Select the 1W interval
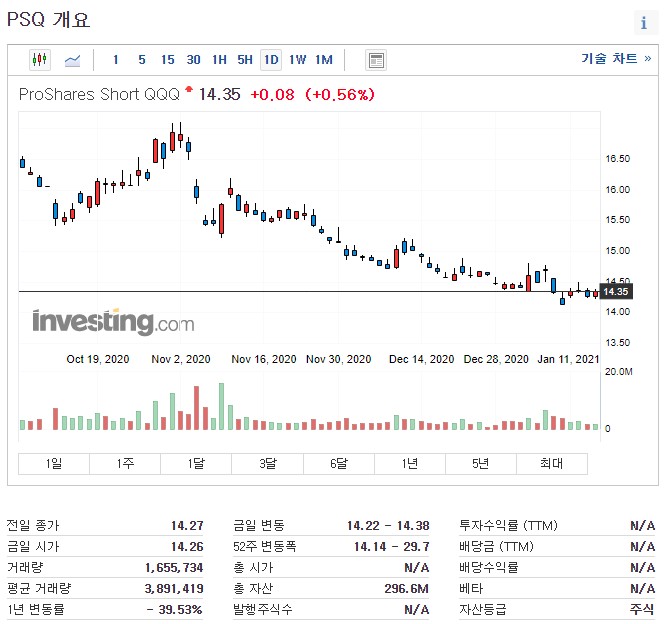 coord(297,60)
